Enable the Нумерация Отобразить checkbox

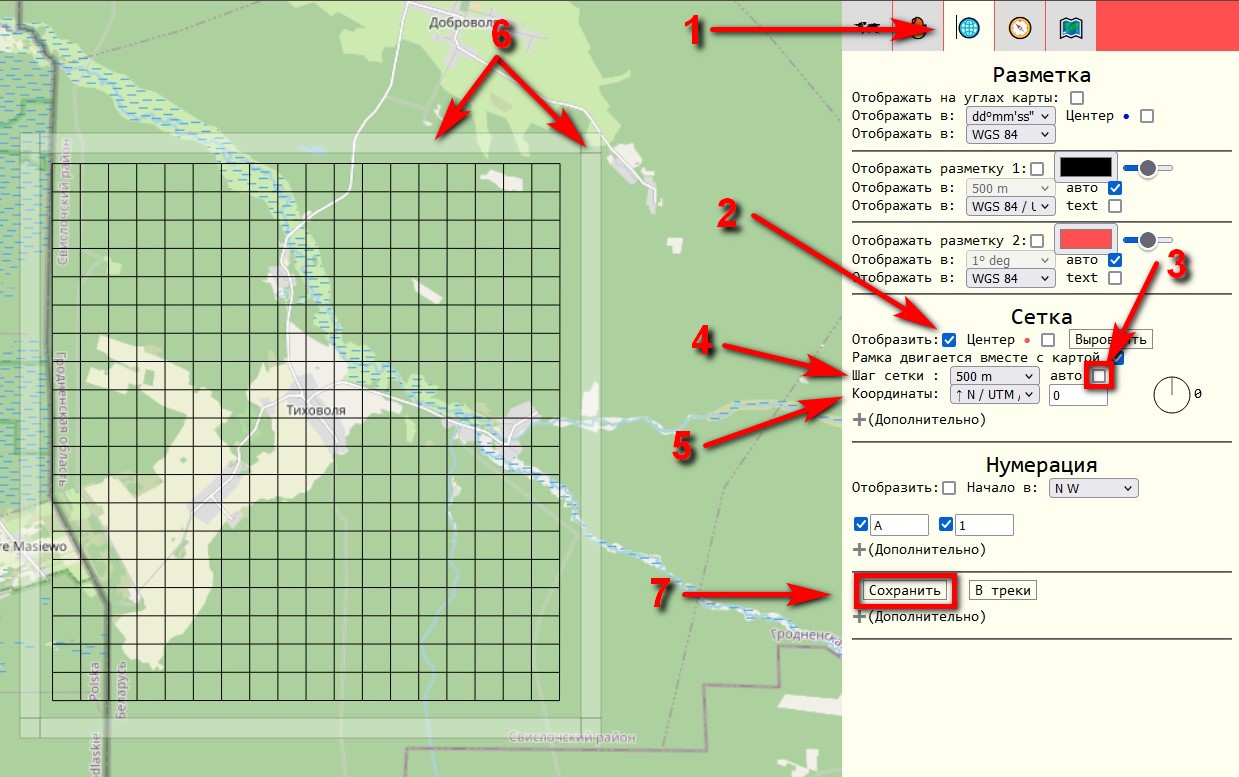pos(949,488)
